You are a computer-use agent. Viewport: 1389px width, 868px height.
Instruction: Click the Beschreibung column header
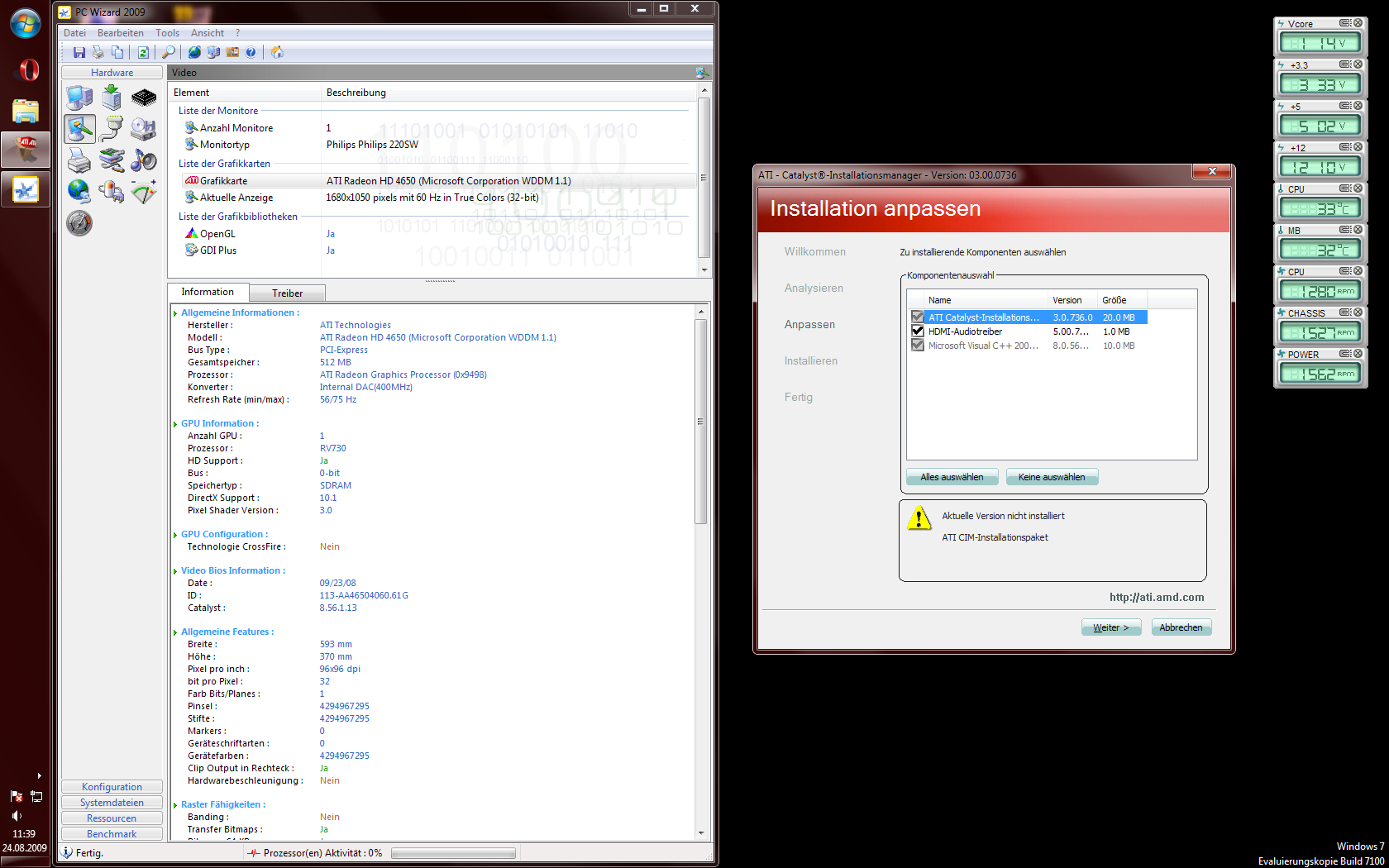[509, 93]
